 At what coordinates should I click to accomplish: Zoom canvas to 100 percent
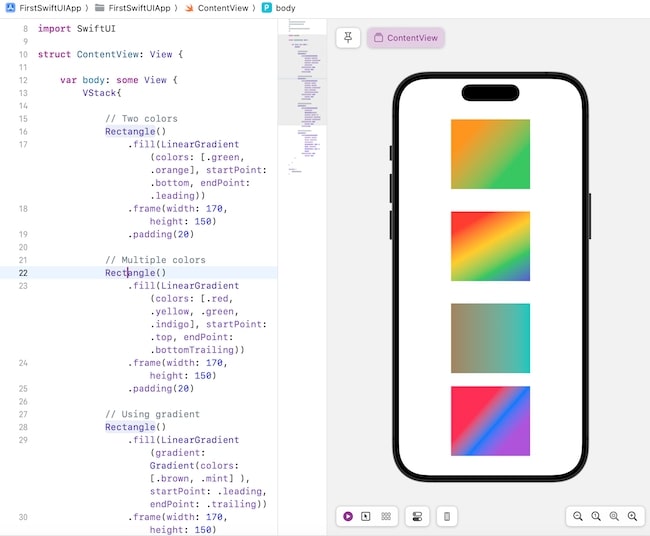click(596, 516)
